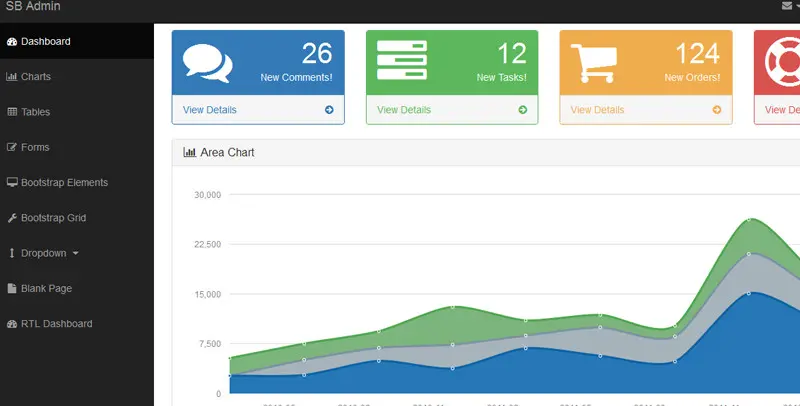Screen dimensions: 800x406
Task: Navigate to Bootstrap Elements
Action: click(x=77, y=182)
